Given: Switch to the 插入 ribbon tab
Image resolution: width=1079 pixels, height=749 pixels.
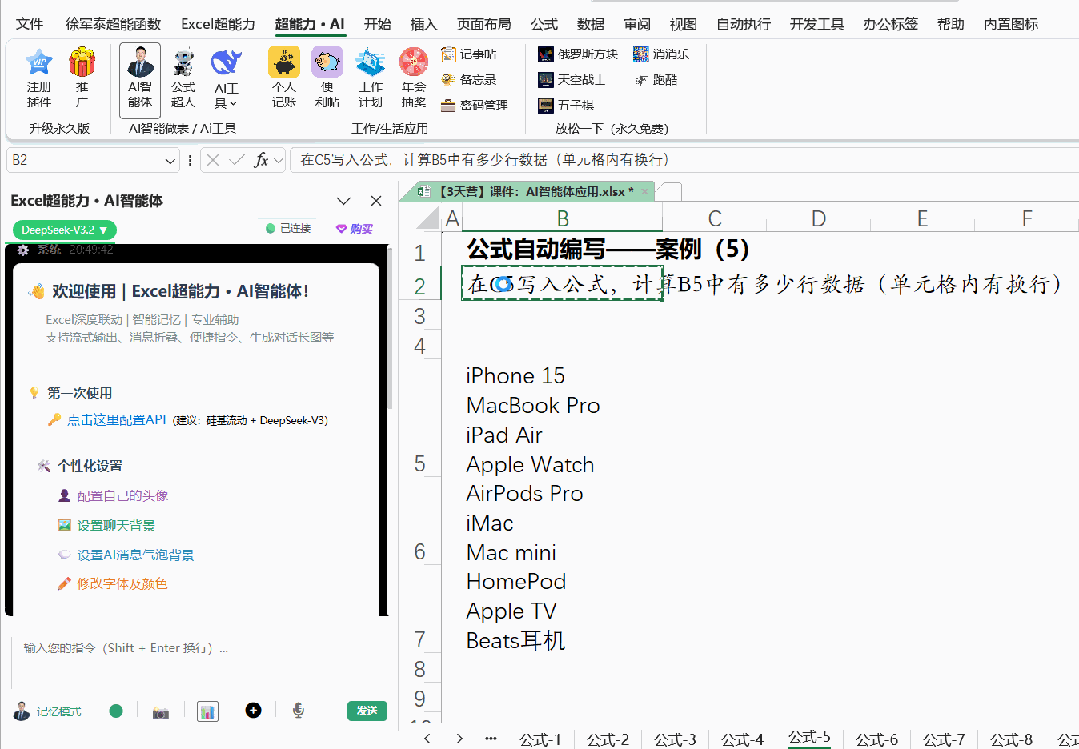Looking at the screenshot, I should [x=423, y=25].
